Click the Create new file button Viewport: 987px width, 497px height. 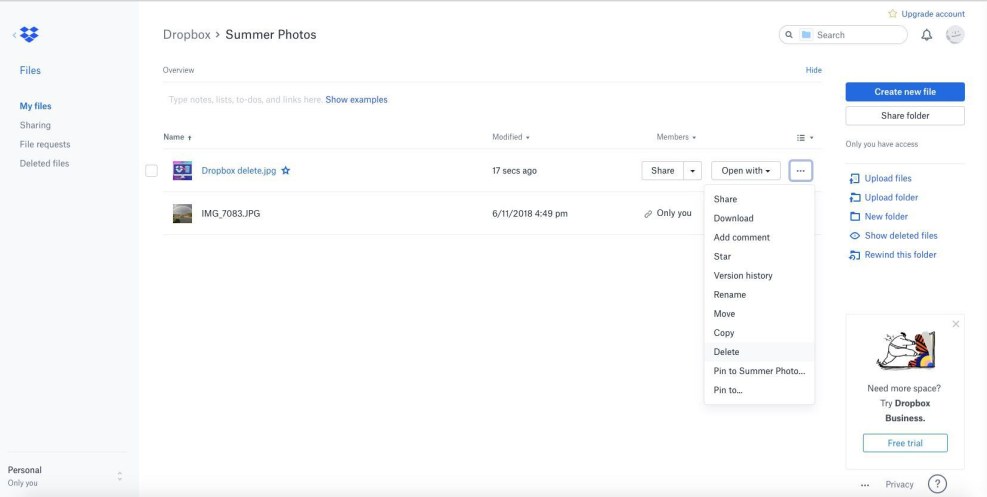[904, 92]
